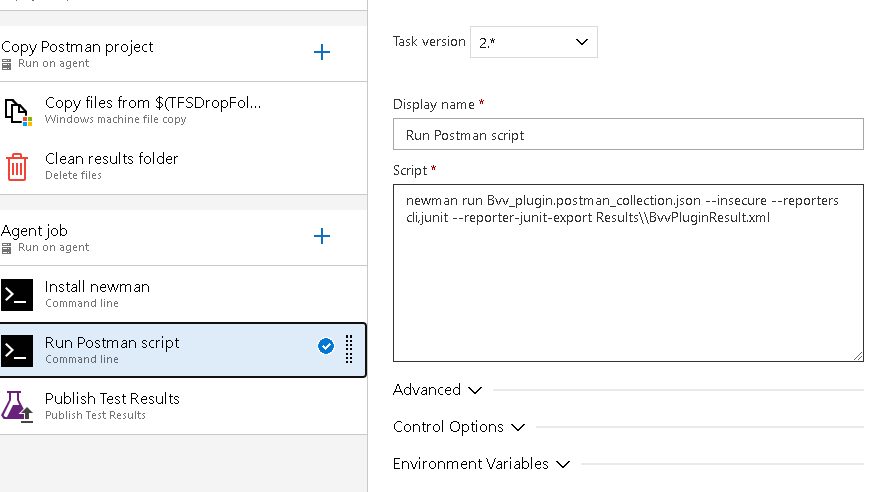Click Run Postman script command line icon

pos(17,351)
